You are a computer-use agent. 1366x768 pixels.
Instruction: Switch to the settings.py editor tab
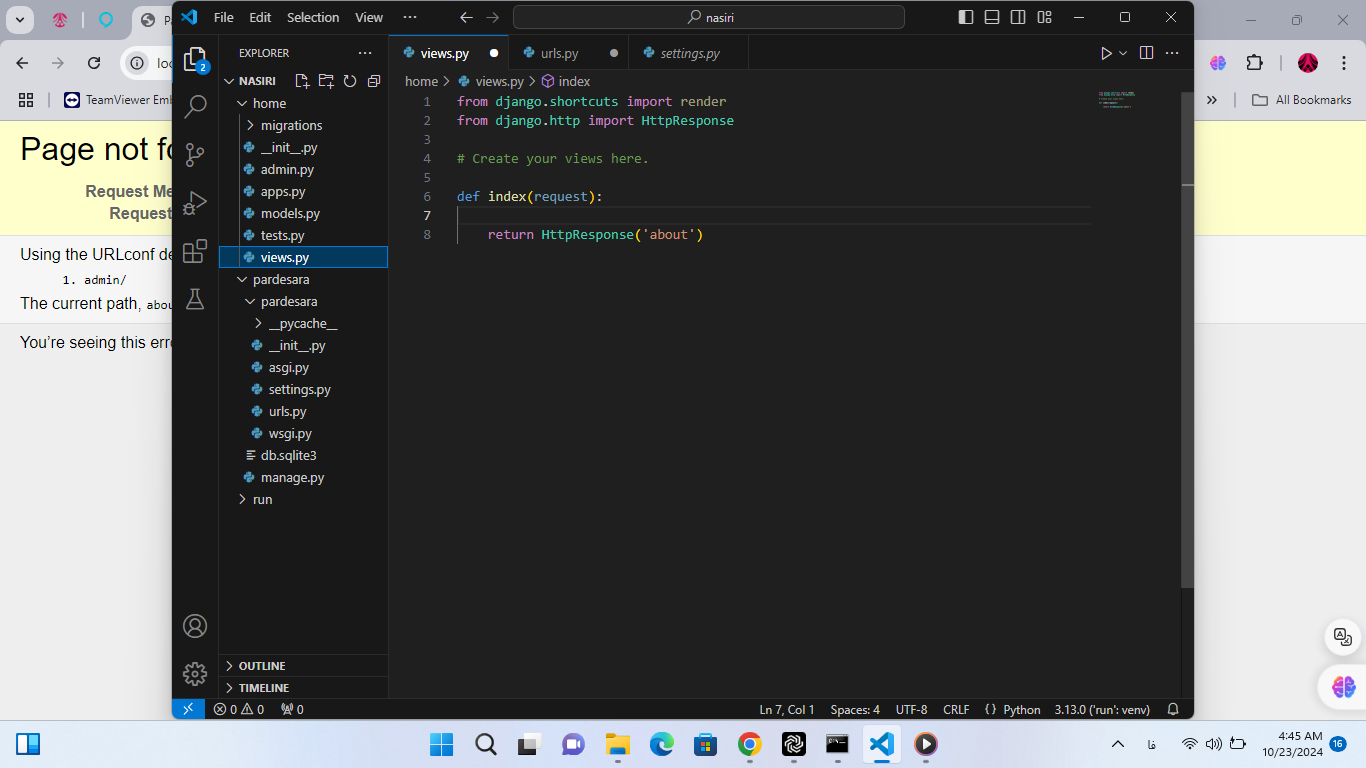[x=690, y=53]
